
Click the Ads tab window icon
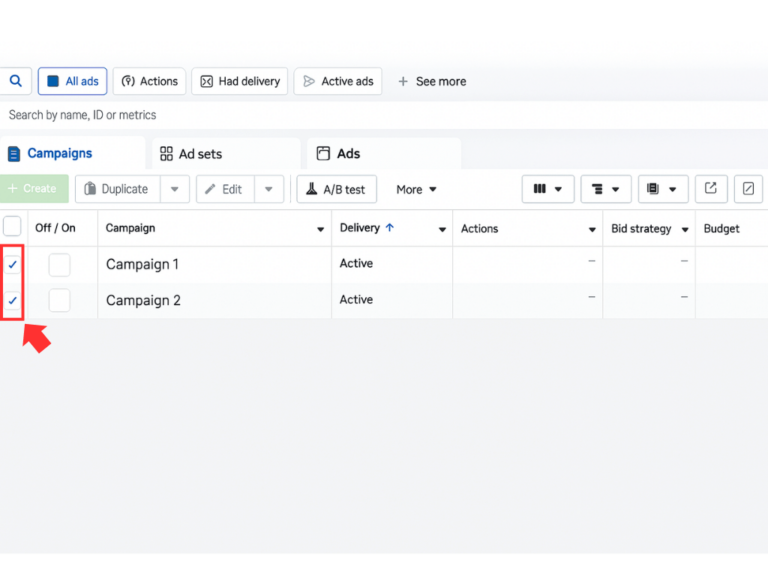[323, 153]
